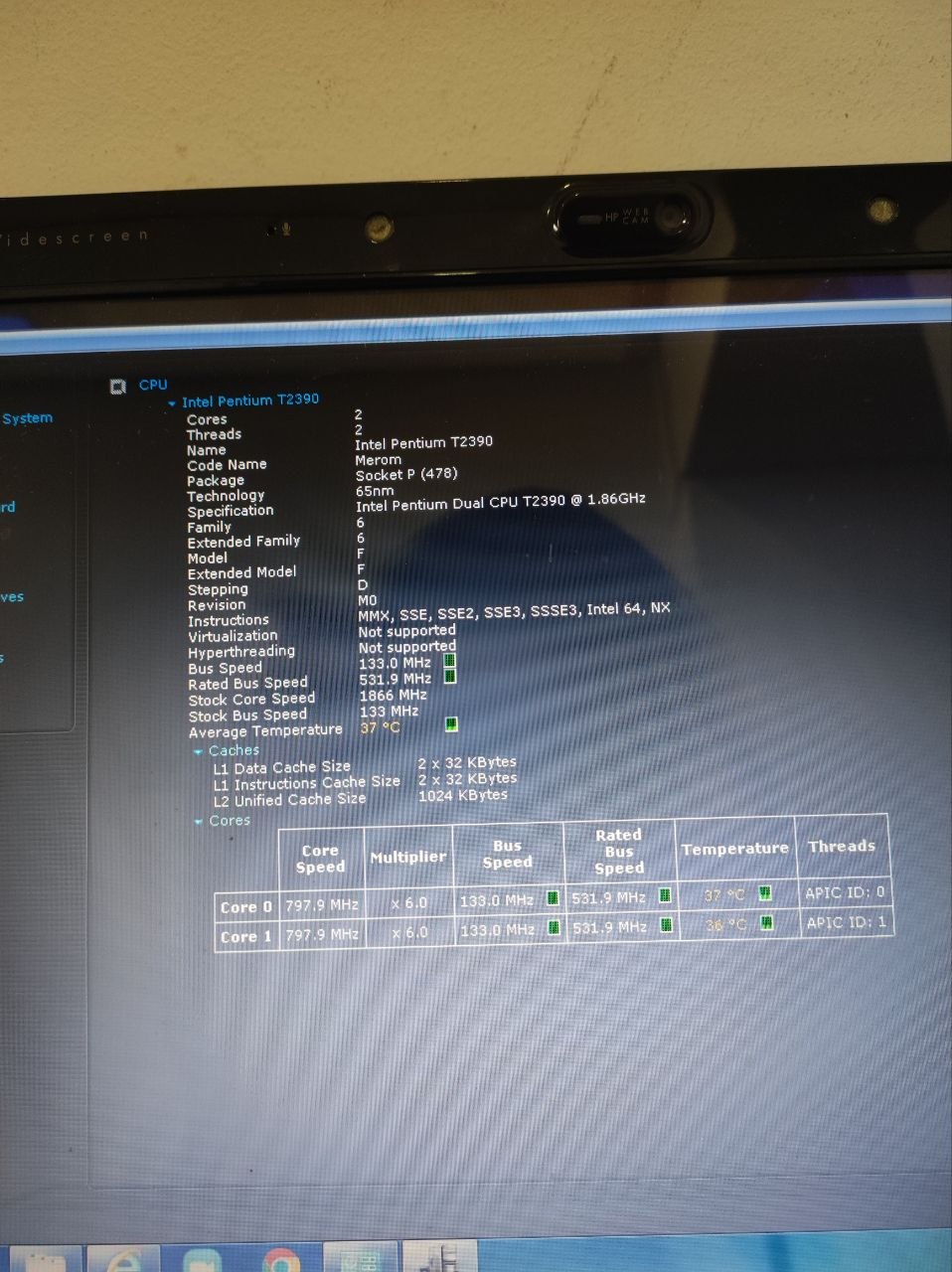Click the 1024 KBytes L2 cache value
Screen dimensions: 952x1272
[463, 795]
